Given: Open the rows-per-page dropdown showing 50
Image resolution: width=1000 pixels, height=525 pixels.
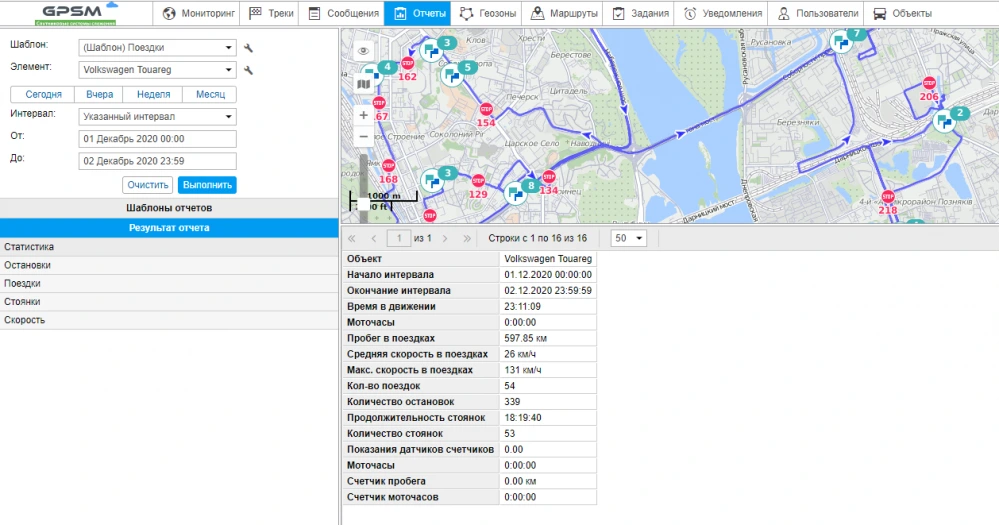Looking at the screenshot, I should coord(629,238).
